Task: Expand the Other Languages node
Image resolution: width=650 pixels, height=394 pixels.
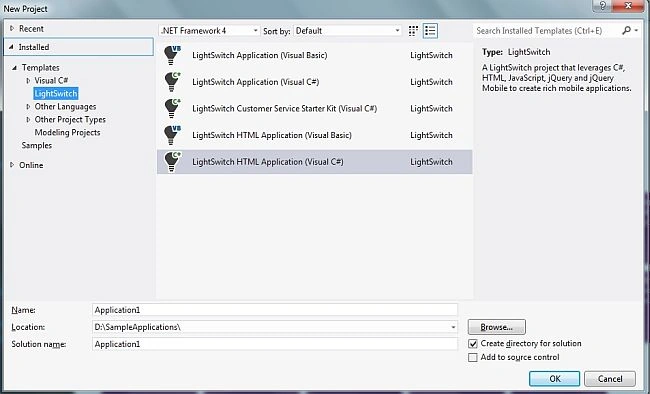Action: [x=28, y=107]
